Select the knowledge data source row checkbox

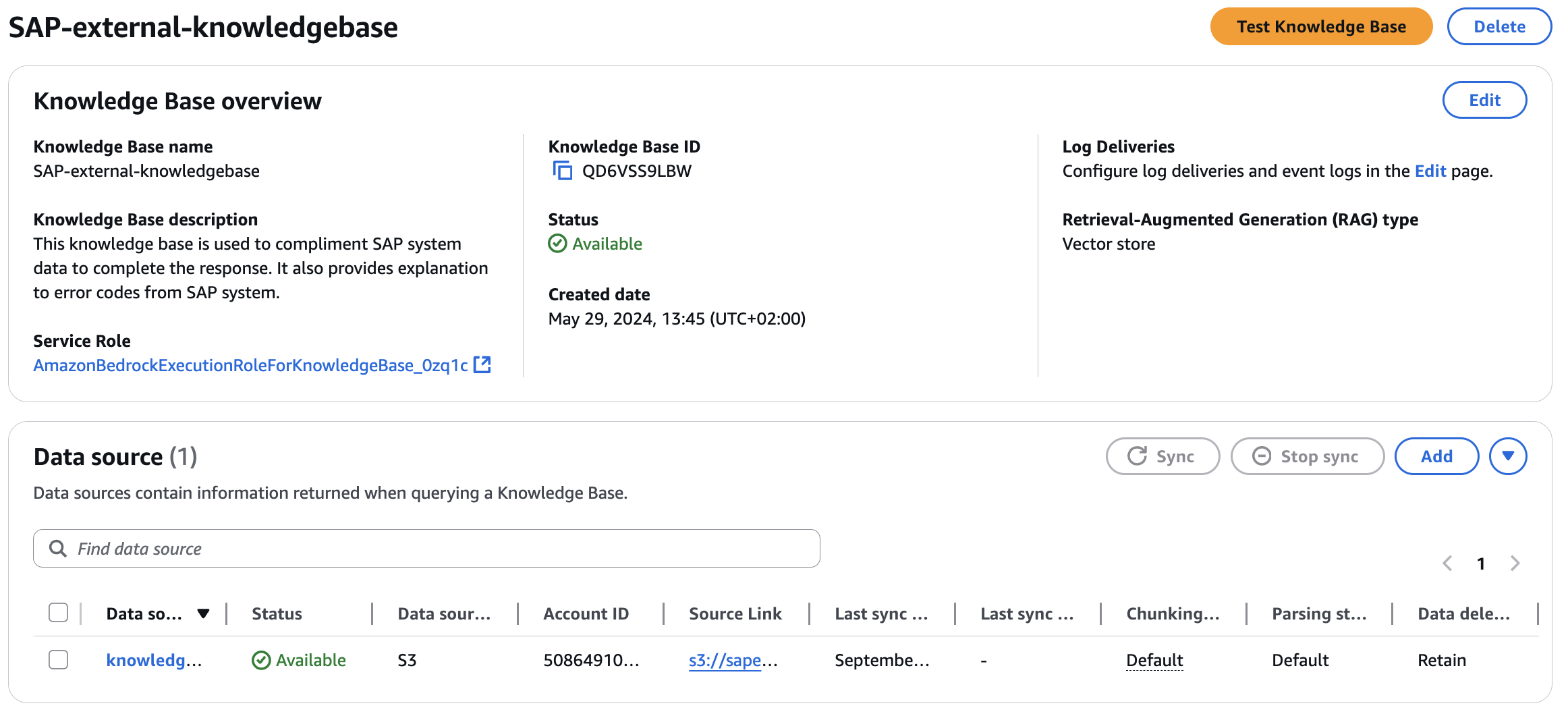pos(59,659)
